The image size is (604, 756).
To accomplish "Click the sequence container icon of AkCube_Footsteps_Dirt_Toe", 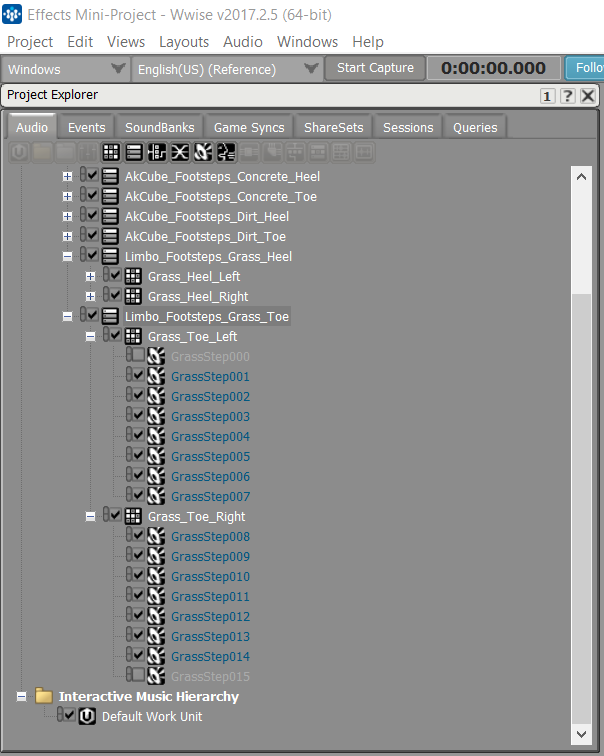I will tap(110, 236).
